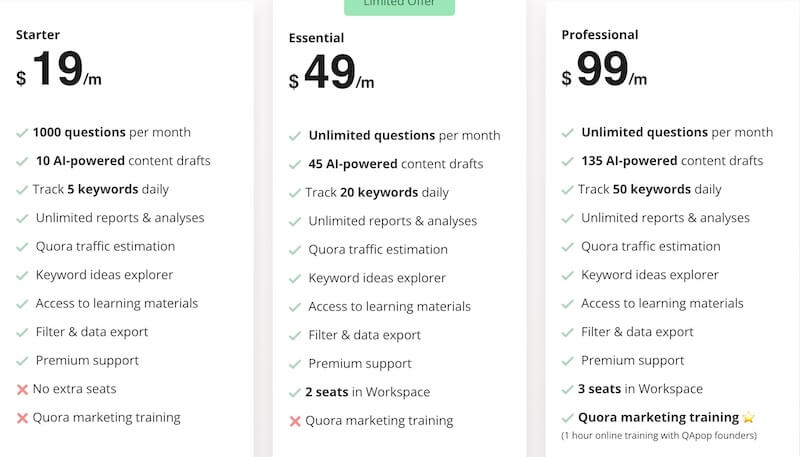Click red X by Essential Quora marketing training

(x=295, y=421)
